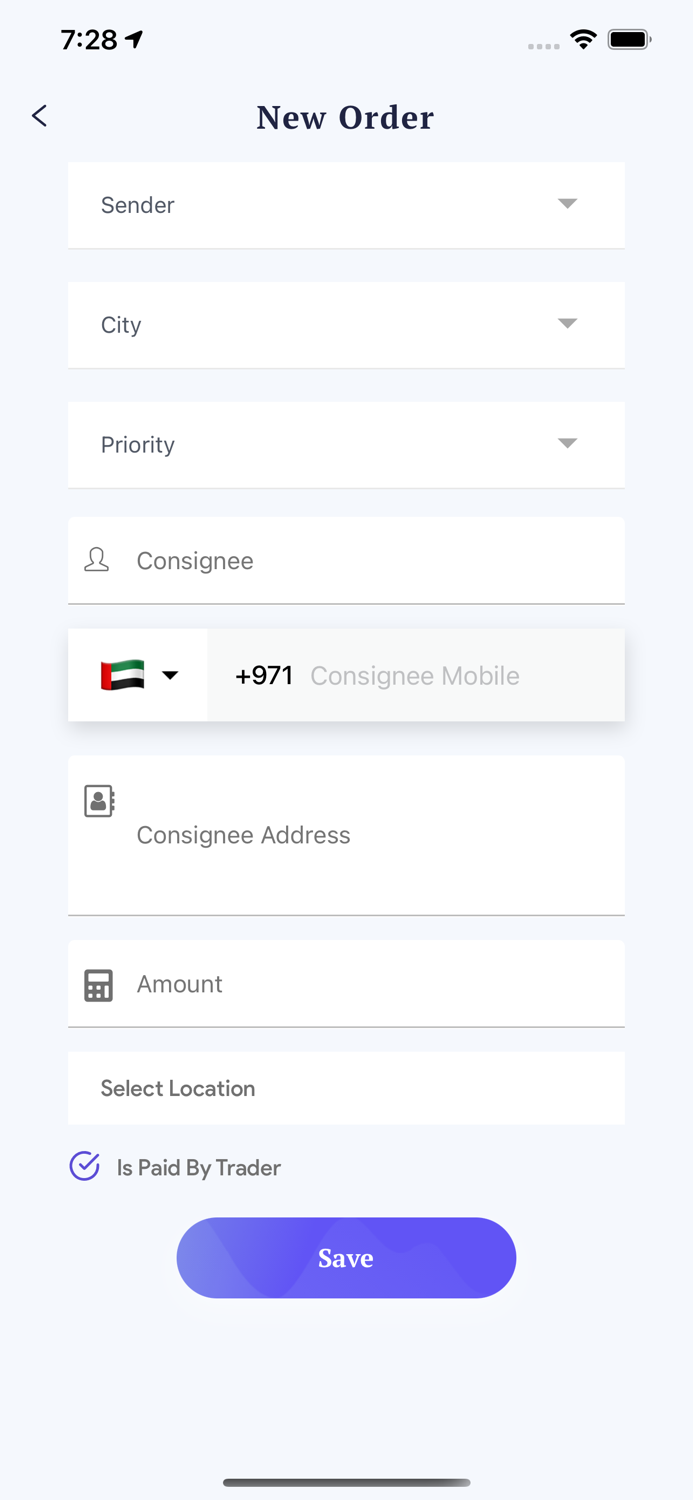This screenshot has width=693, height=1500.
Task: Open the country code selector arrow
Action: coord(170,675)
